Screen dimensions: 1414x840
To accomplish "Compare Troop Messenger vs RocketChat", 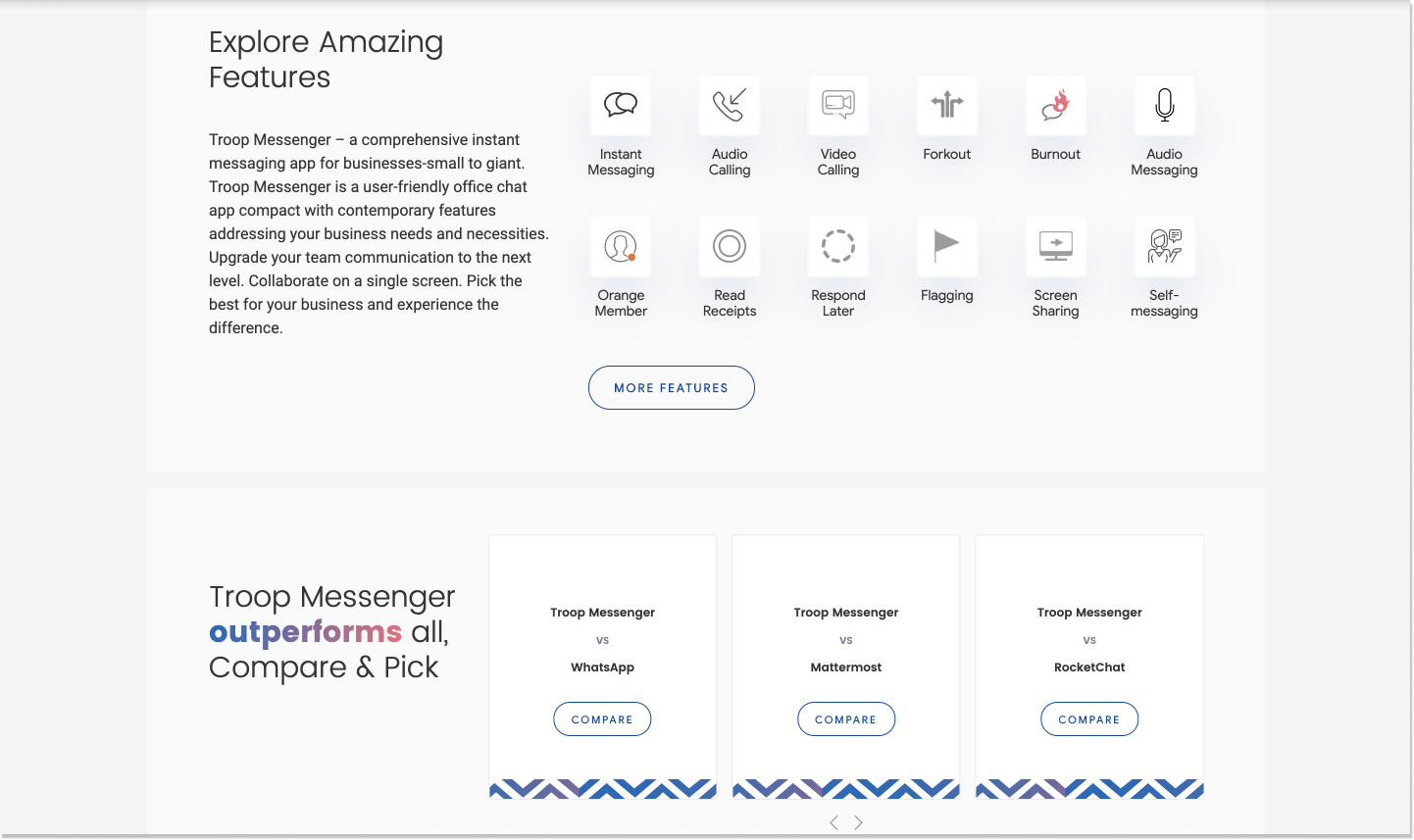I will click(x=1089, y=719).
